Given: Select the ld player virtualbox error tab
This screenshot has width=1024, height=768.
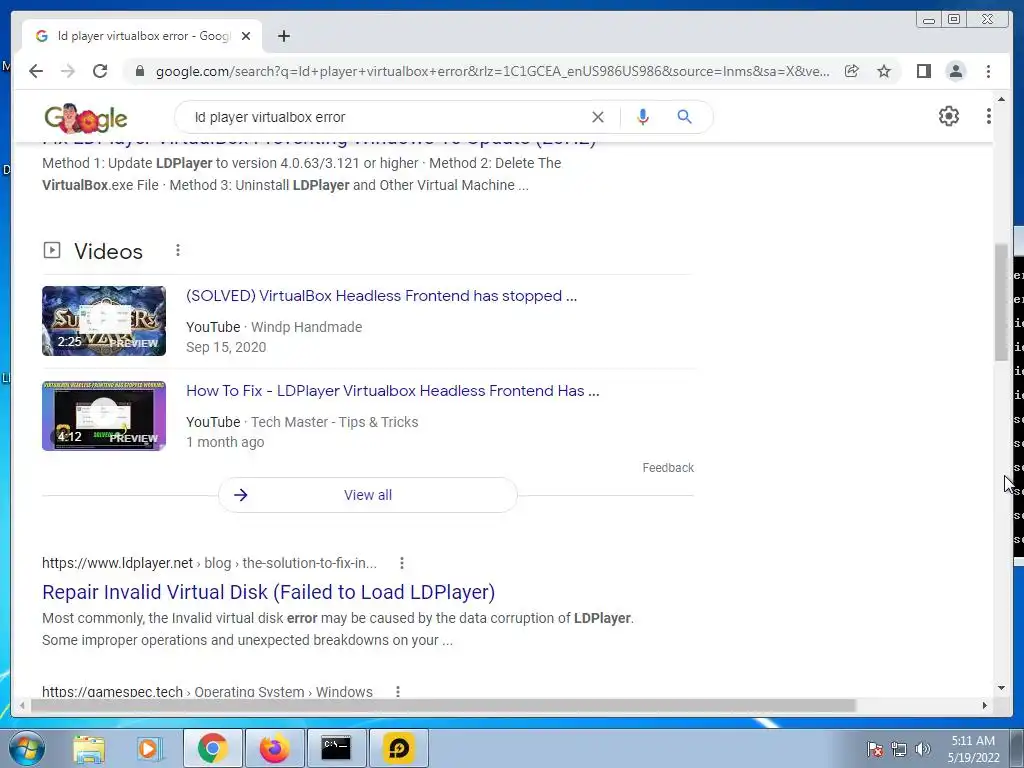Looking at the screenshot, I should click(x=142, y=36).
